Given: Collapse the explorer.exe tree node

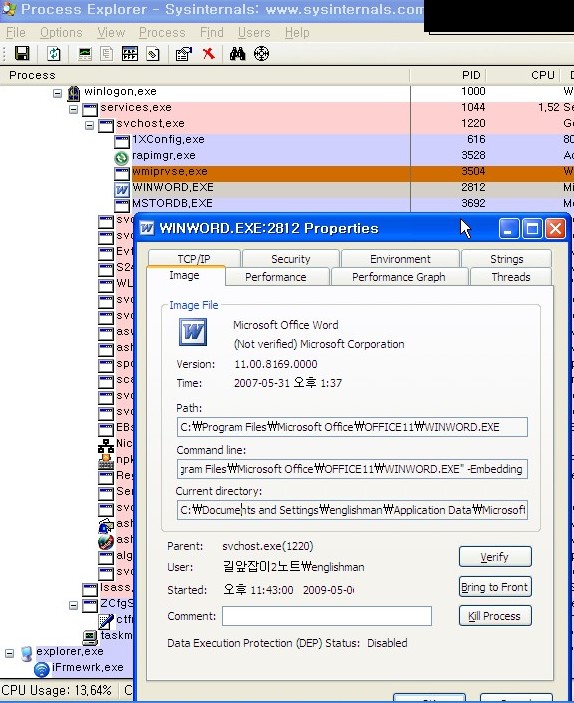Looking at the screenshot, I should click(9, 653).
